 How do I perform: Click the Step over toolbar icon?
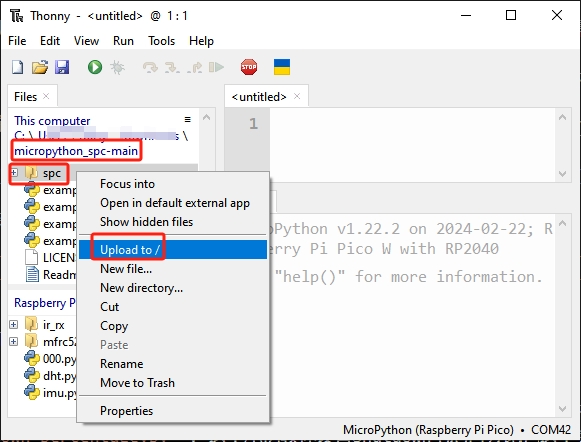(x=150, y=67)
